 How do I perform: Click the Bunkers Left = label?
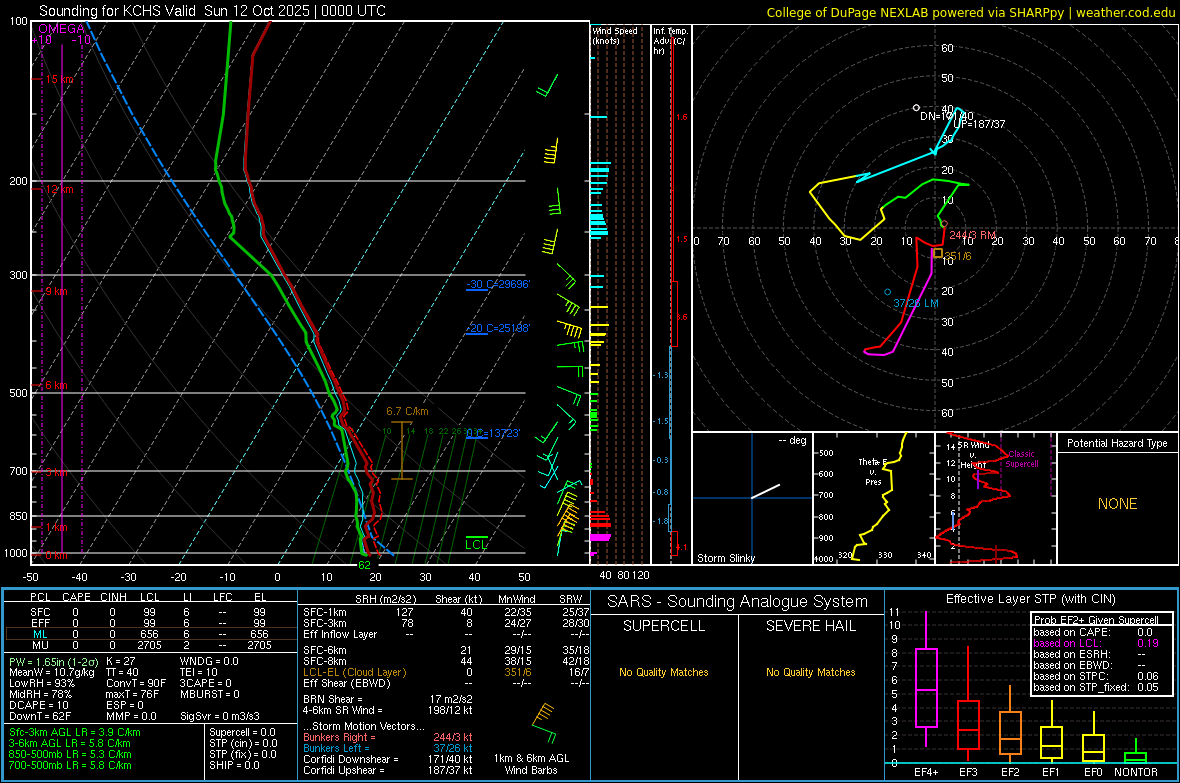click(x=336, y=748)
